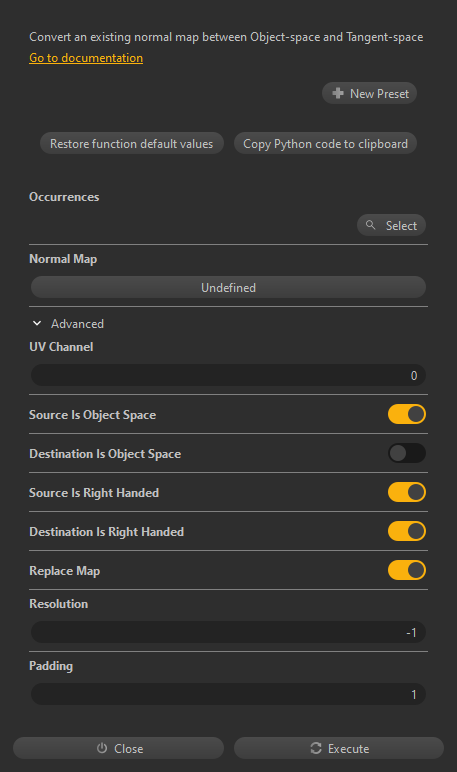This screenshot has height=772, width=457.
Task: Click the refresh icon beside Execute
Action: 316,748
